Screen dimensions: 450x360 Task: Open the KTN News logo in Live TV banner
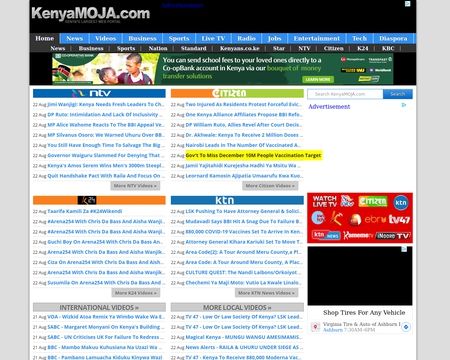[326, 235]
